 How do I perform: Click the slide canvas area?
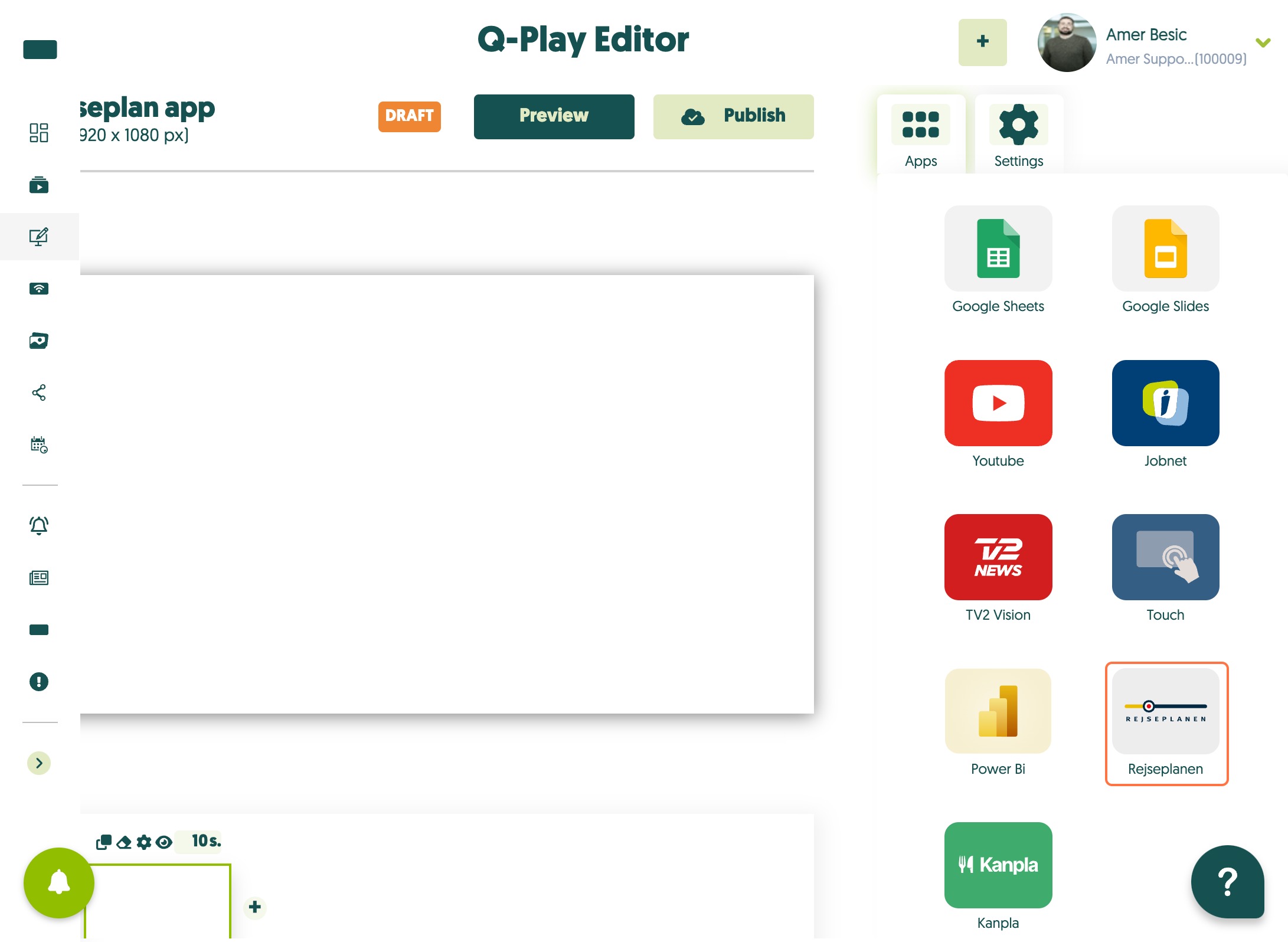(x=447, y=494)
